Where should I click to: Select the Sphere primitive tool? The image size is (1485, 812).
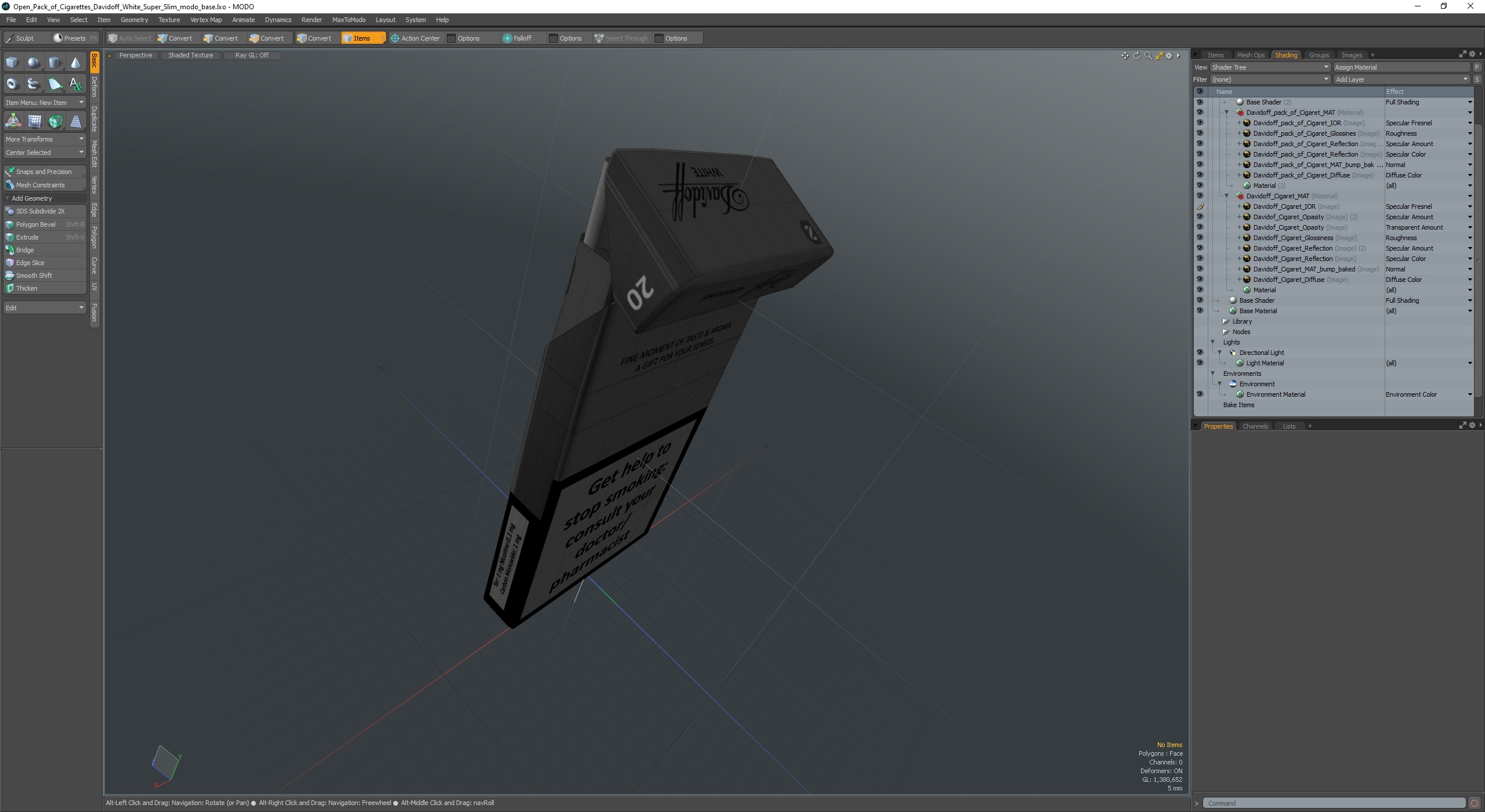[x=34, y=63]
